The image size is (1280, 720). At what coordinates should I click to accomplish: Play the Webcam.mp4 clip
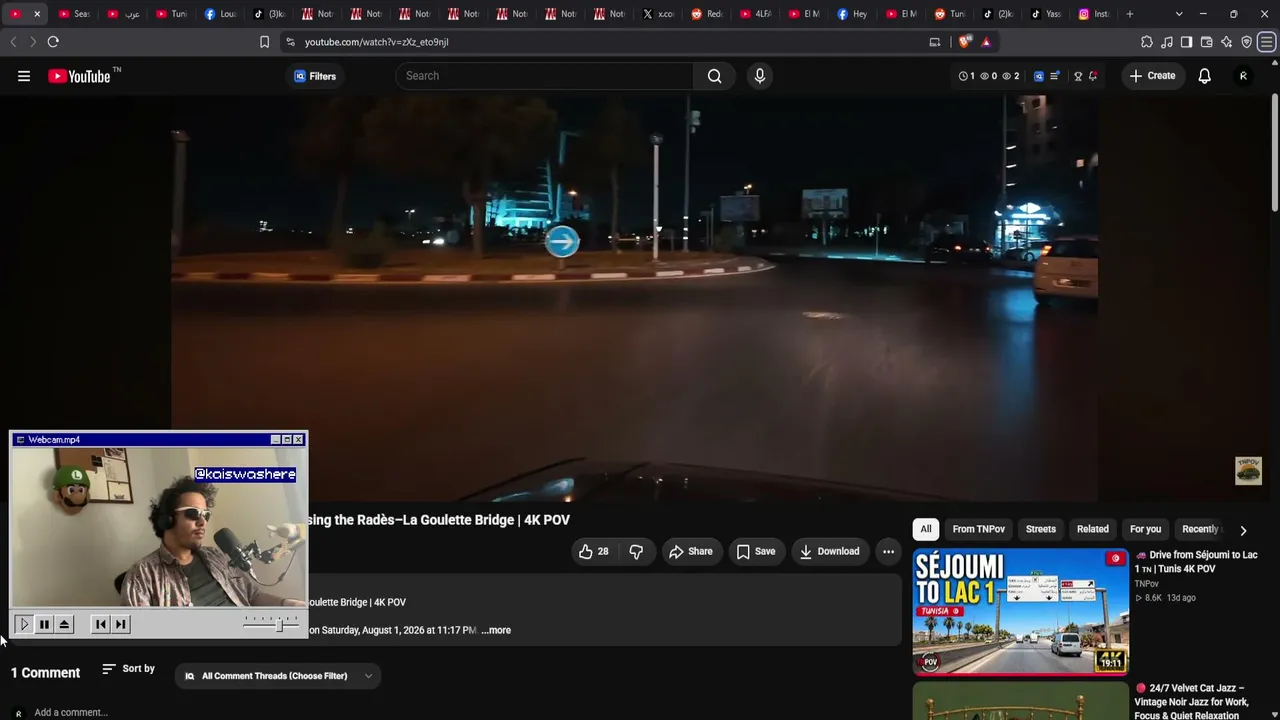[x=24, y=624]
